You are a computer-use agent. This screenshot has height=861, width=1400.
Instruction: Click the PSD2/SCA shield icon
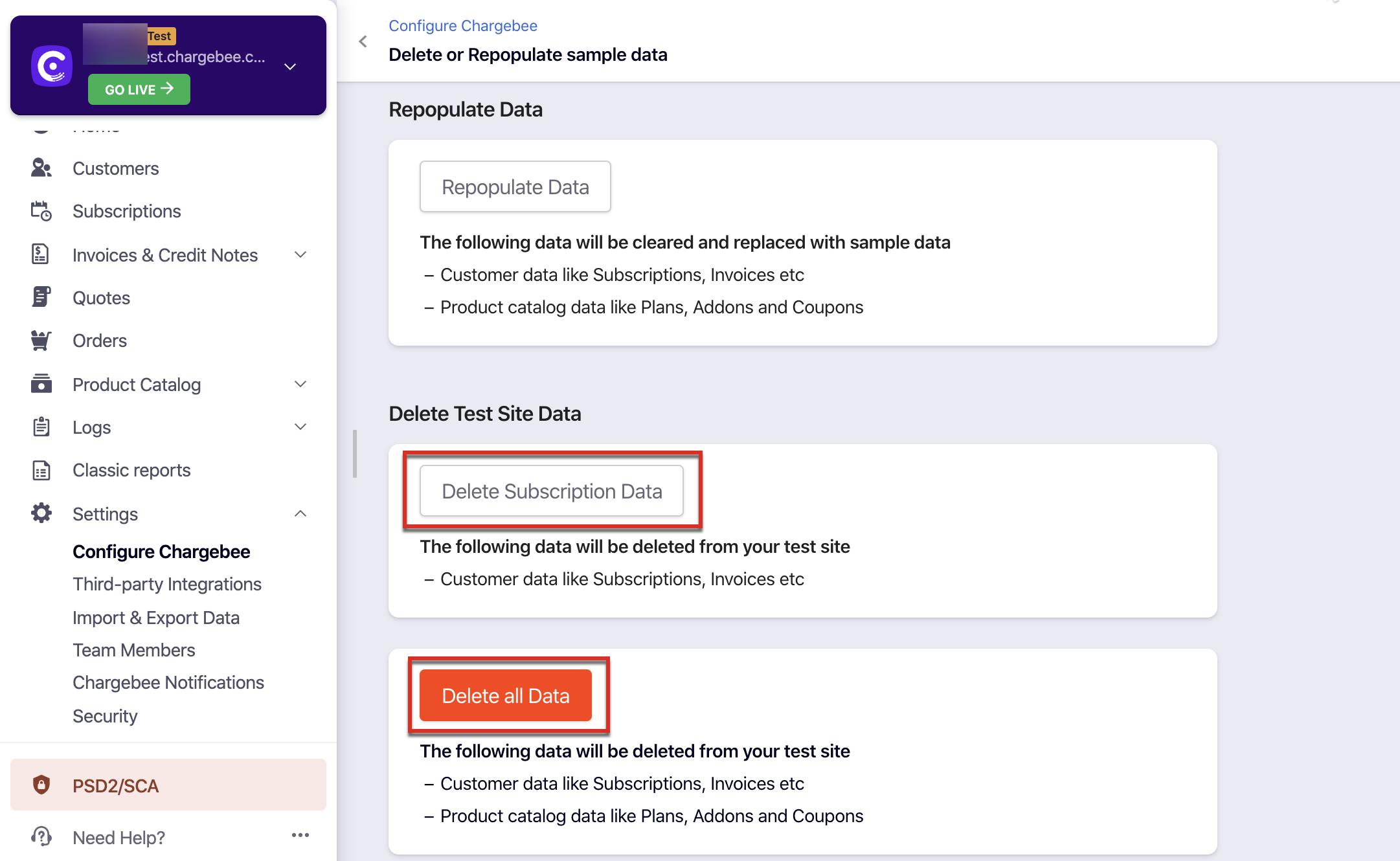(41, 785)
